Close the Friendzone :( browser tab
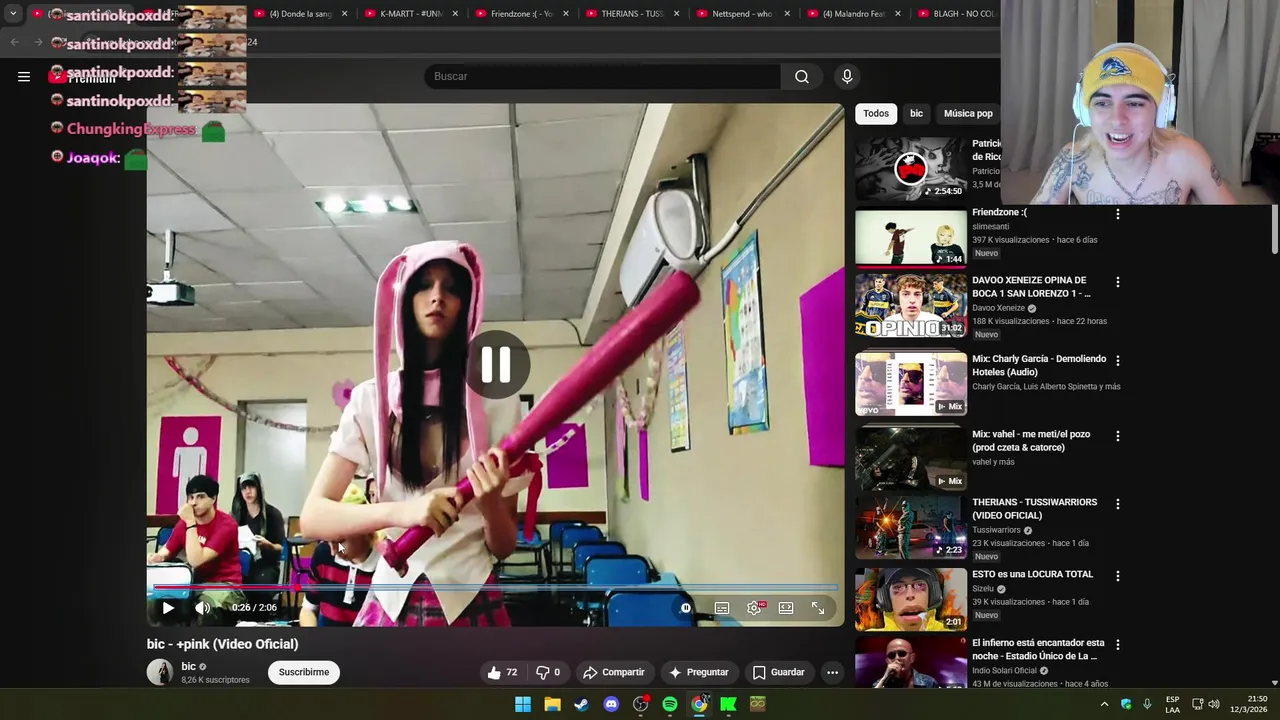 566,14
